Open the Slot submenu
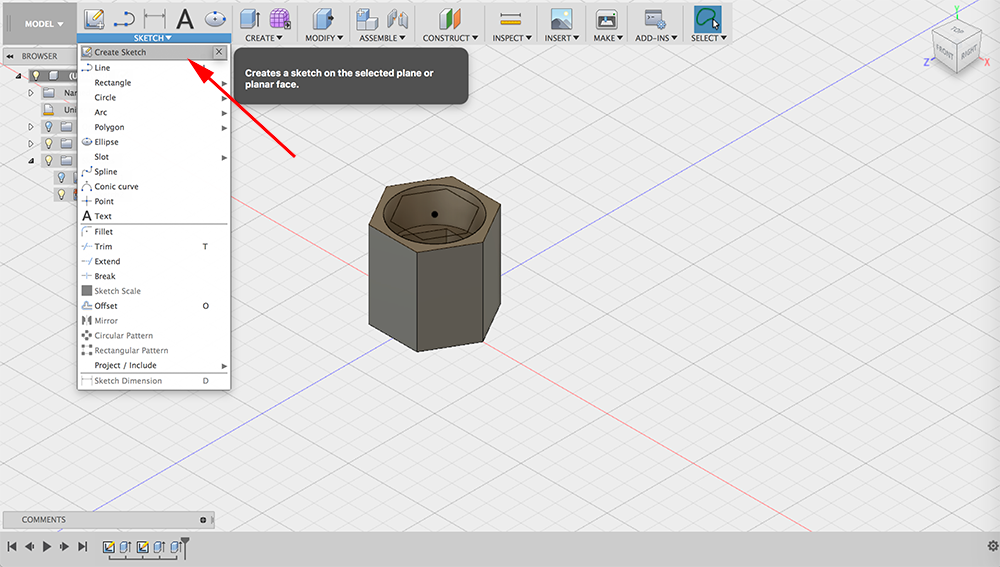Viewport: 1000px width, 567px height. click(x=154, y=157)
